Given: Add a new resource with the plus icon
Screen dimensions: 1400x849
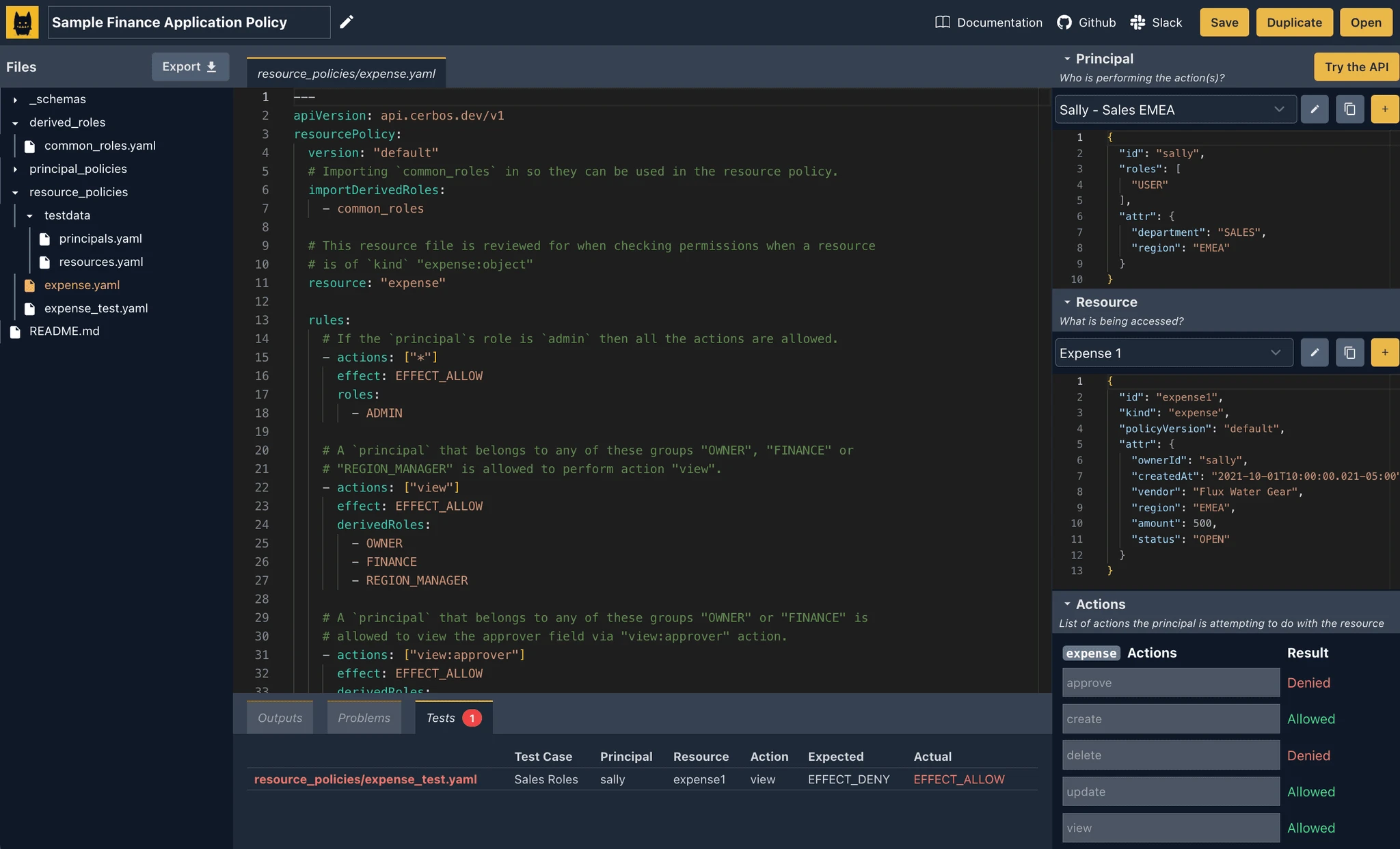Looking at the screenshot, I should pos(1385,352).
